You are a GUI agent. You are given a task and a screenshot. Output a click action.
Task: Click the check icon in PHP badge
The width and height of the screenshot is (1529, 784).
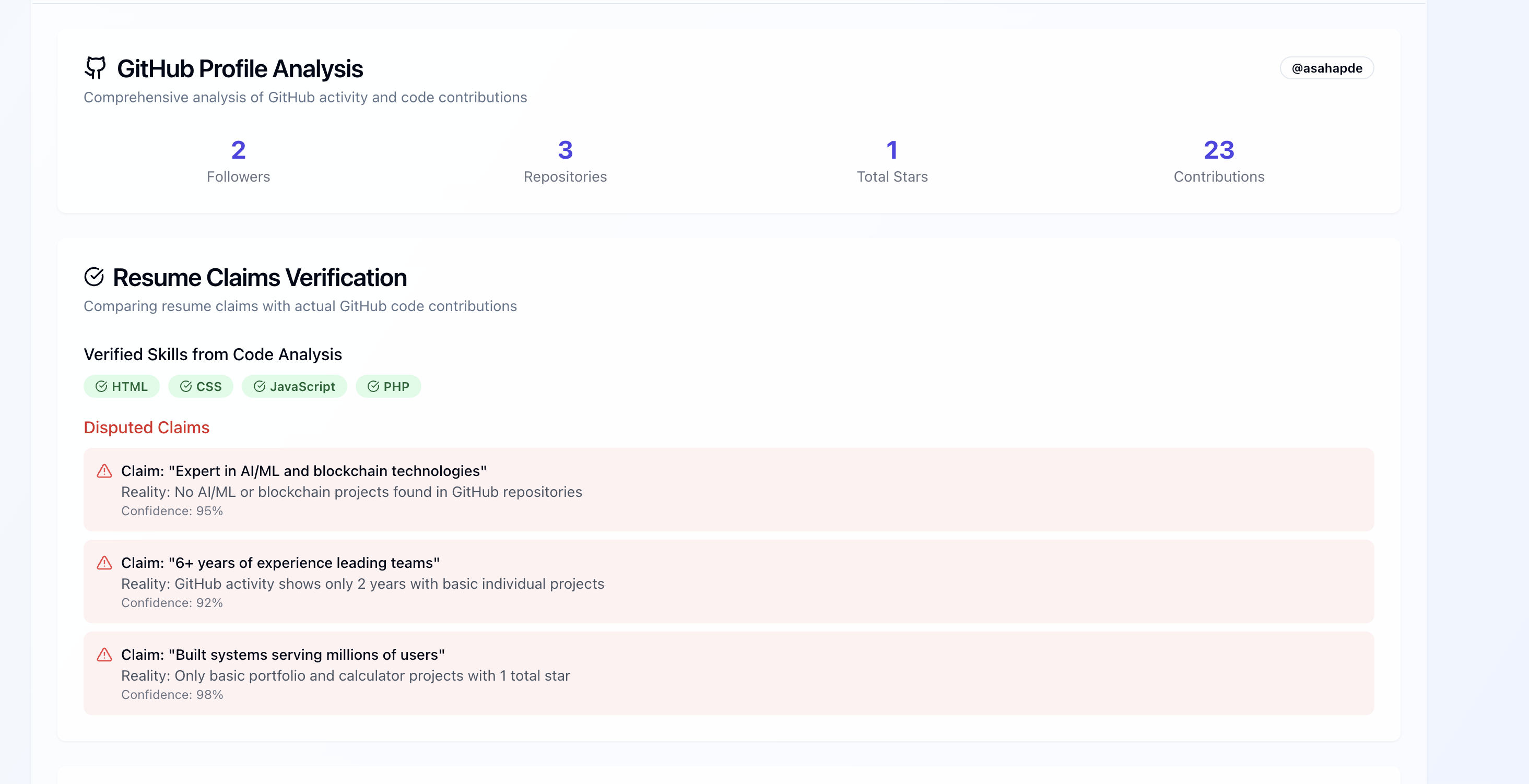pyautogui.click(x=373, y=386)
